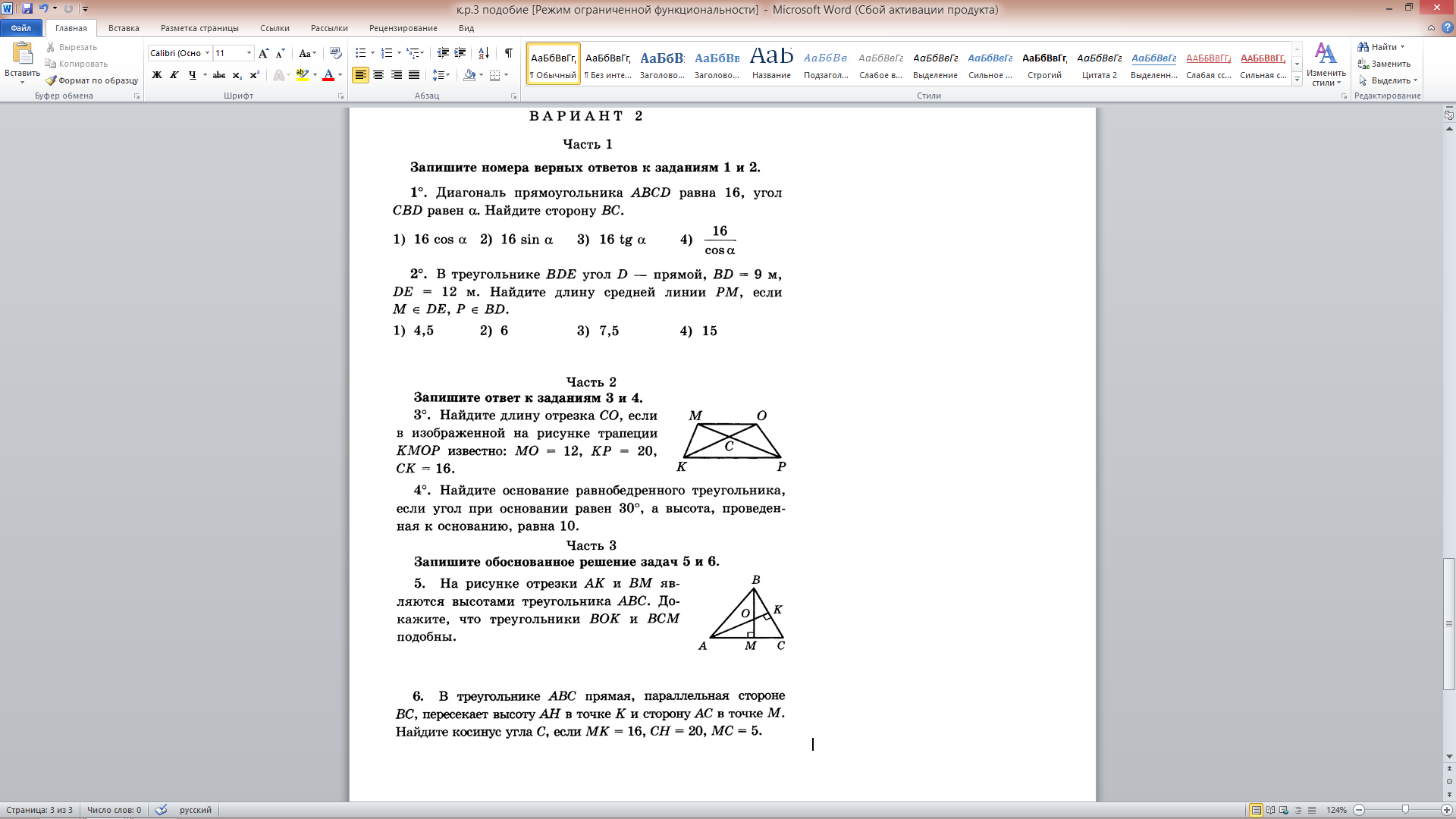Click the word count Число слов: 0

pos(114,810)
